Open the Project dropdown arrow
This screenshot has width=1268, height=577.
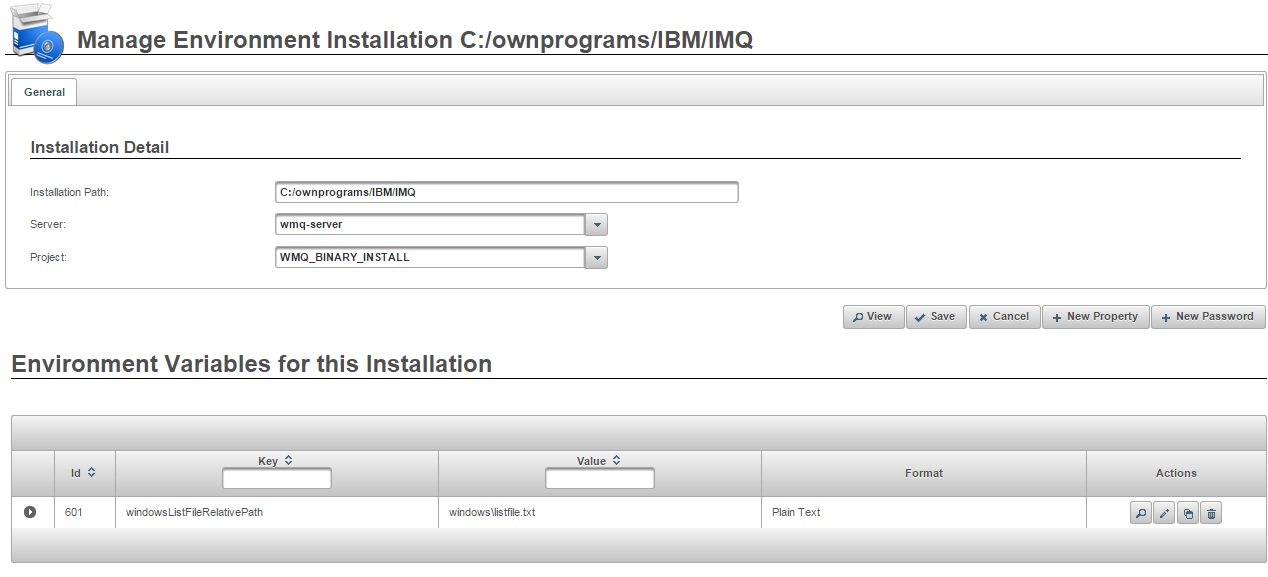click(x=596, y=258)
